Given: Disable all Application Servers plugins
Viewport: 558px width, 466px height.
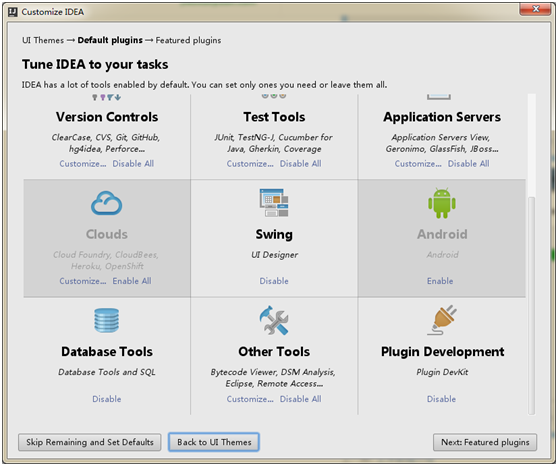Looking at the screenshot, I should [x=468, y=163].
